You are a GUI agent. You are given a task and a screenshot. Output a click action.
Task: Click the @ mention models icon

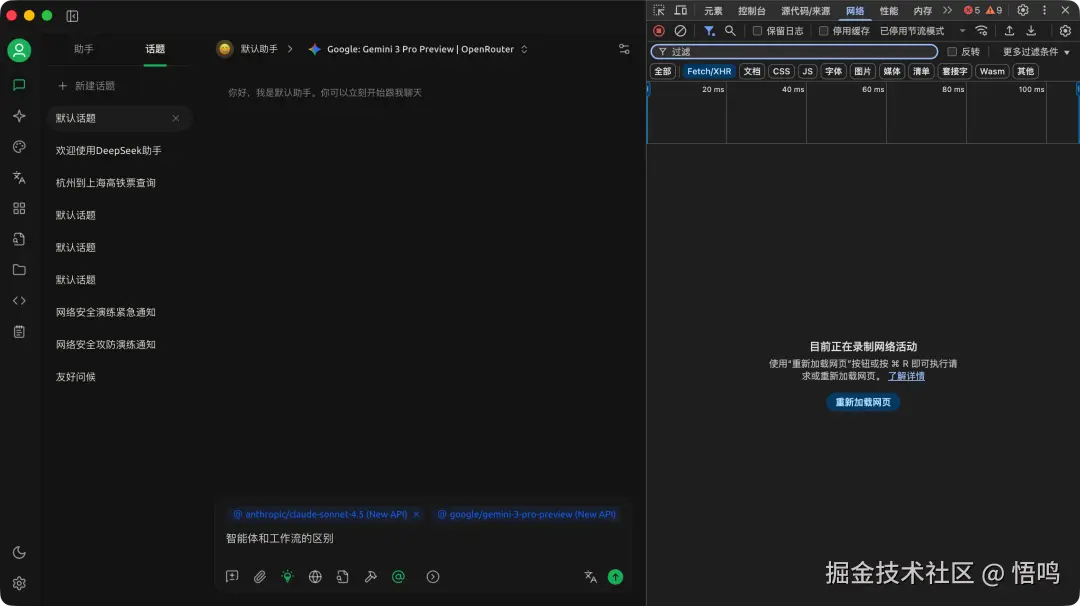(398, 576)
